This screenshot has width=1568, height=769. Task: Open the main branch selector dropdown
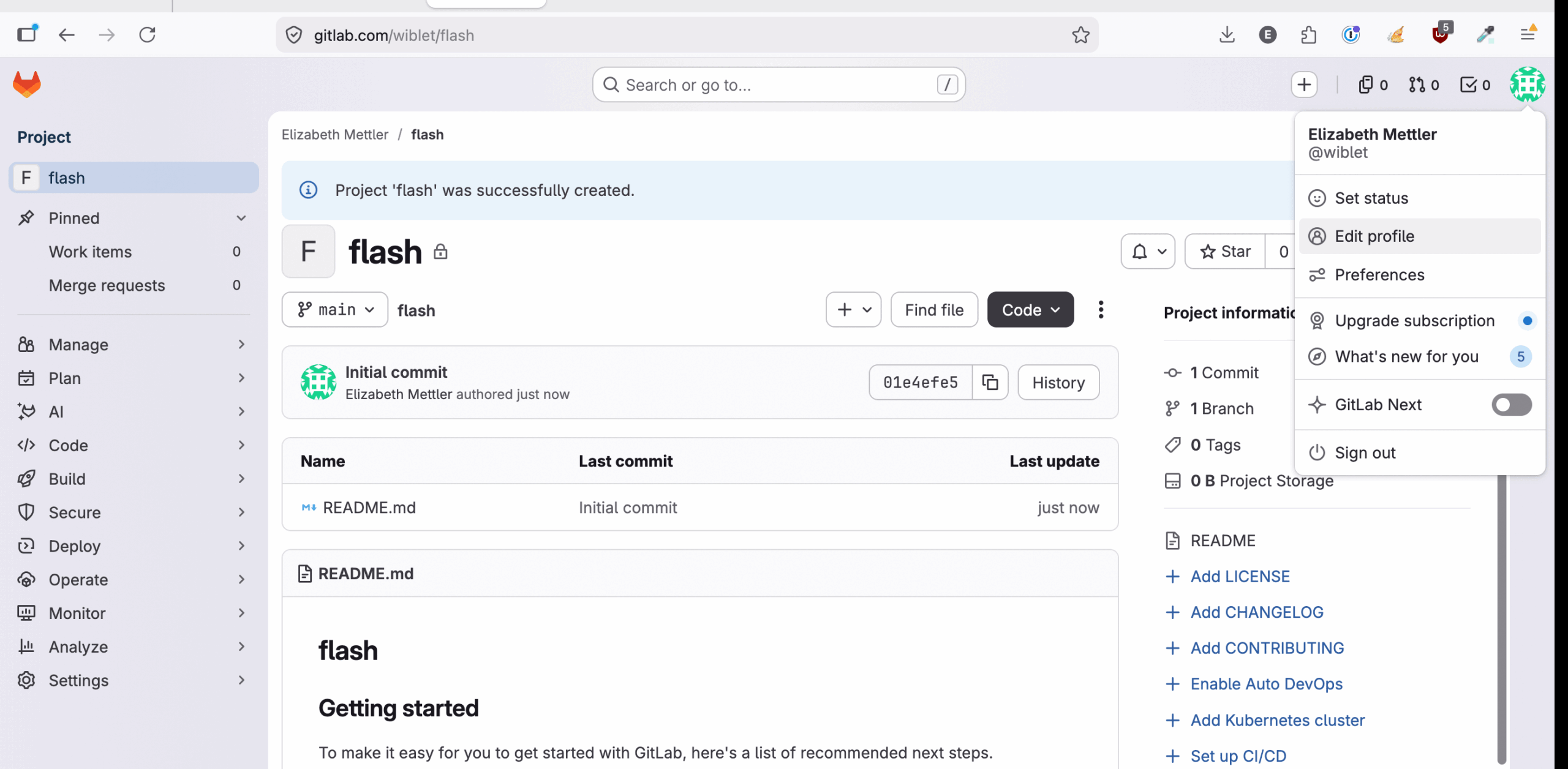click(334, 310)
